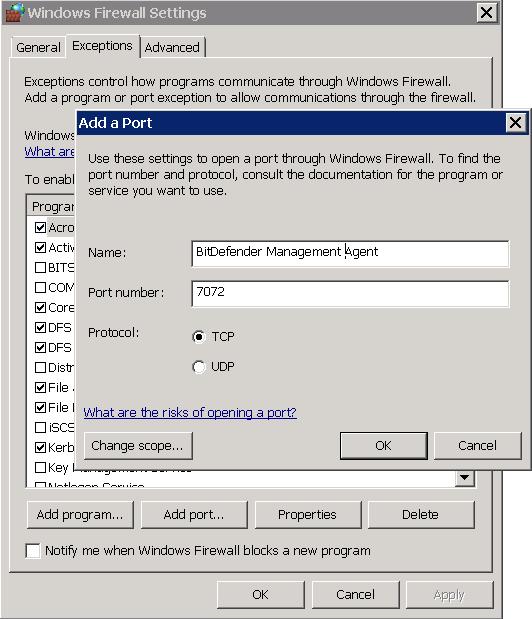Click the Properties button
This screenshot has height=619, width=532.
click(308, 515)
